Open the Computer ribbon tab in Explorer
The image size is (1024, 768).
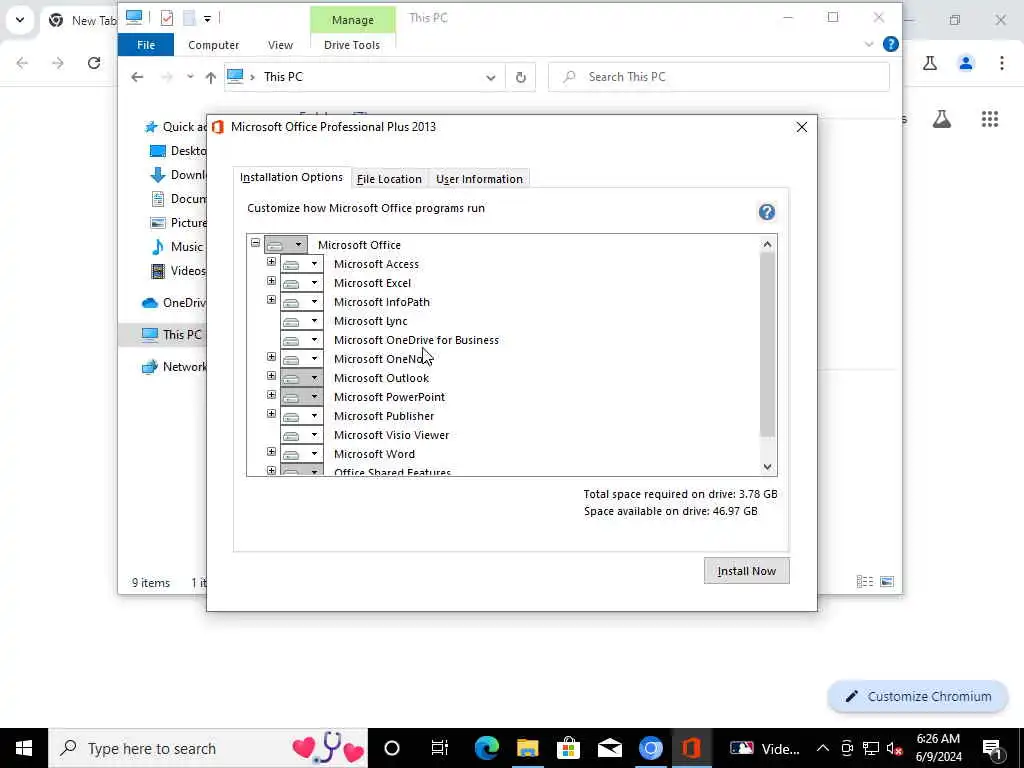click(214, 45)
